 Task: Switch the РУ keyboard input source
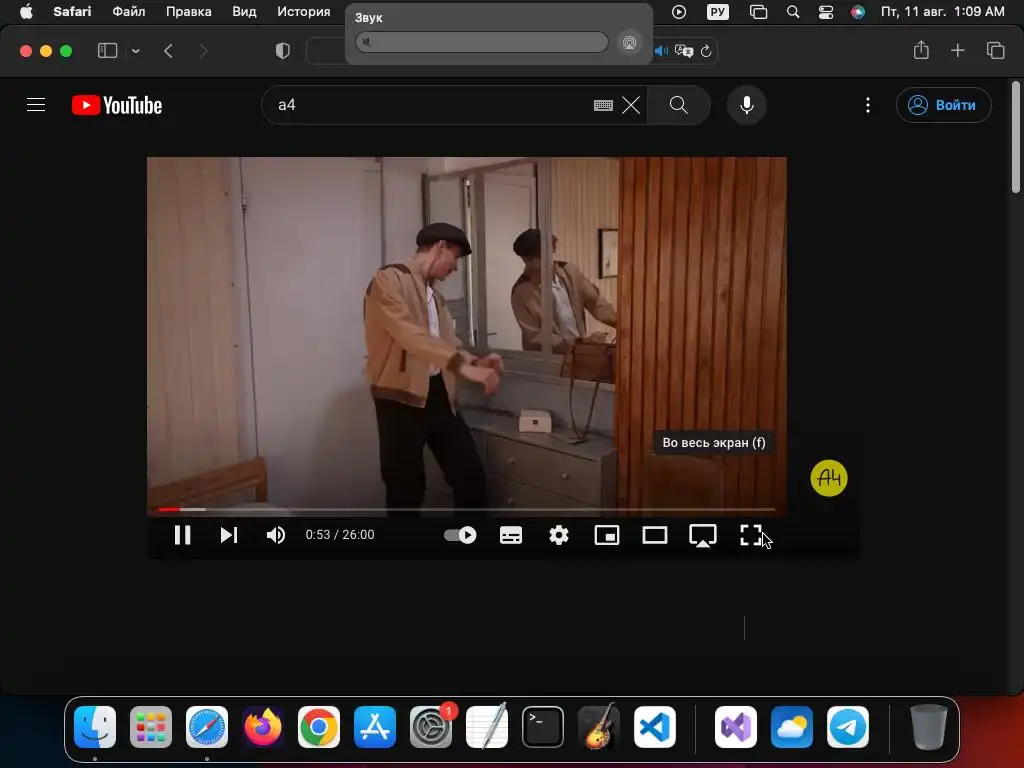[718, 12]
